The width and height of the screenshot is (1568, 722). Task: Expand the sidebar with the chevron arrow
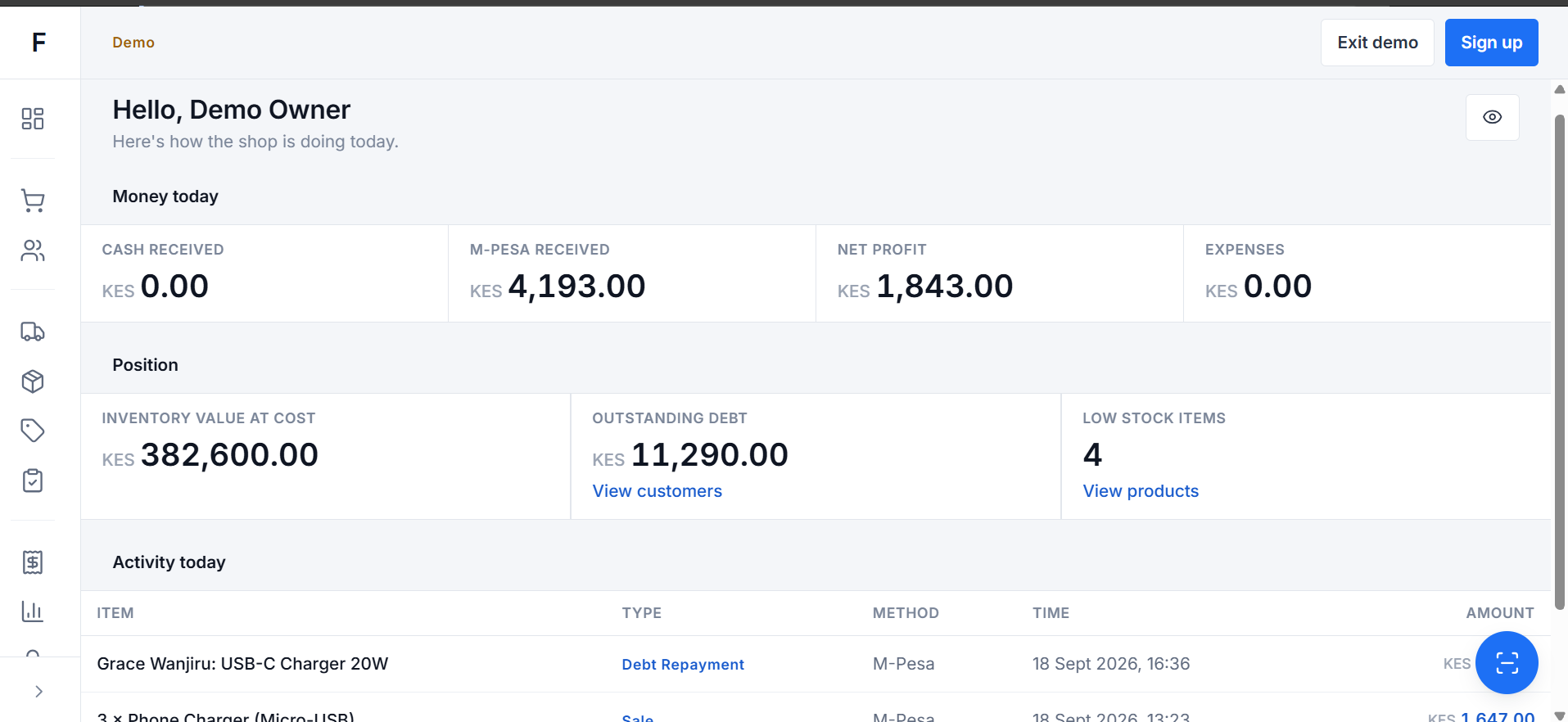pyautogui.click(x=38, y=692)
